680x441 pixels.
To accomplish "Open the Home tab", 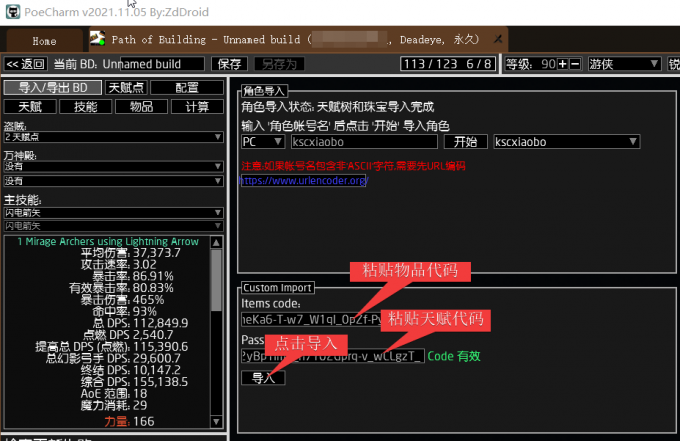I will [x=44, y=41].
